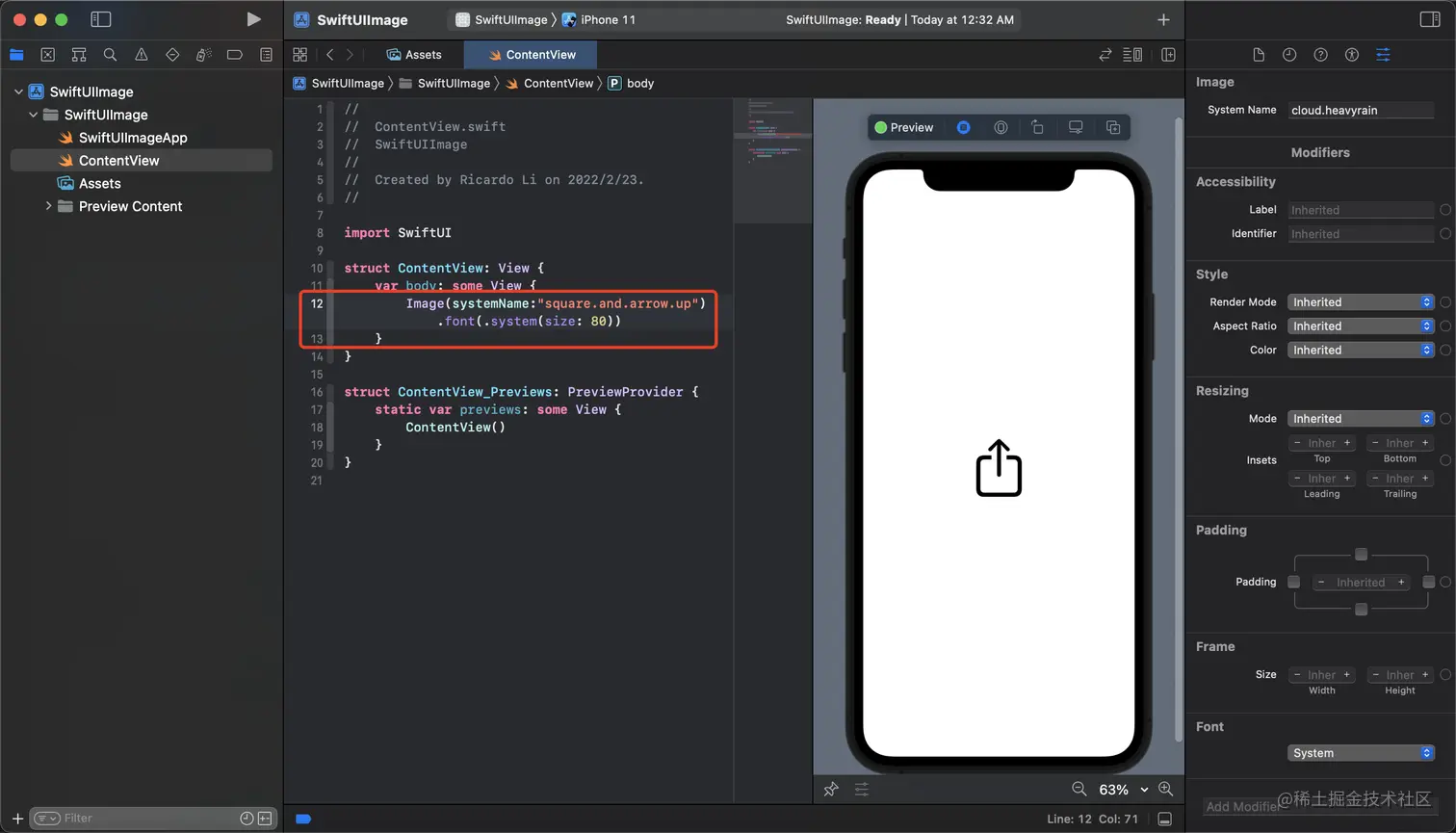Run the SwiftUIImage project
Image resolution: width=1456 pixels, height=833 pixels.
tap(253, 19)
